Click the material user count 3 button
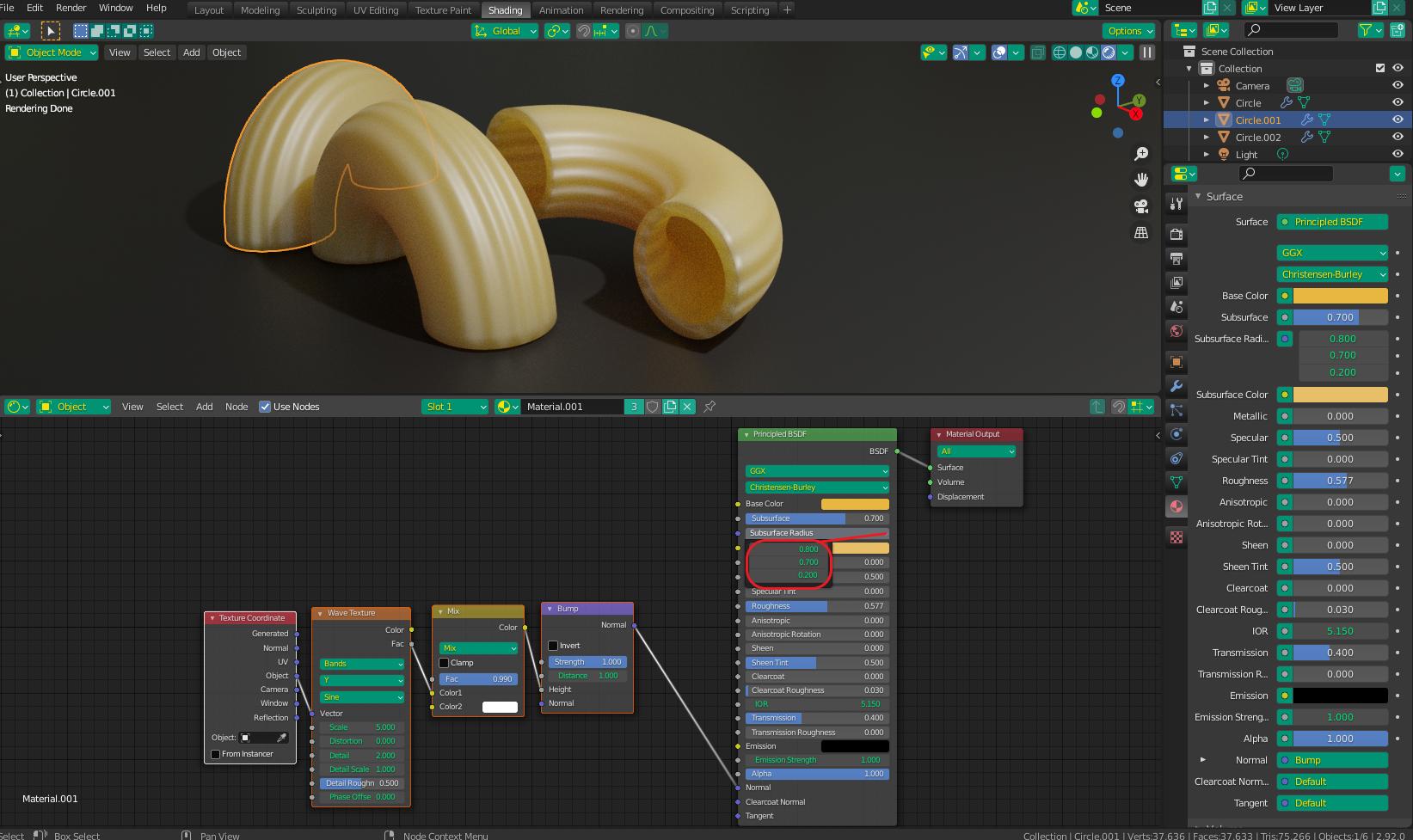 (634, 407)
